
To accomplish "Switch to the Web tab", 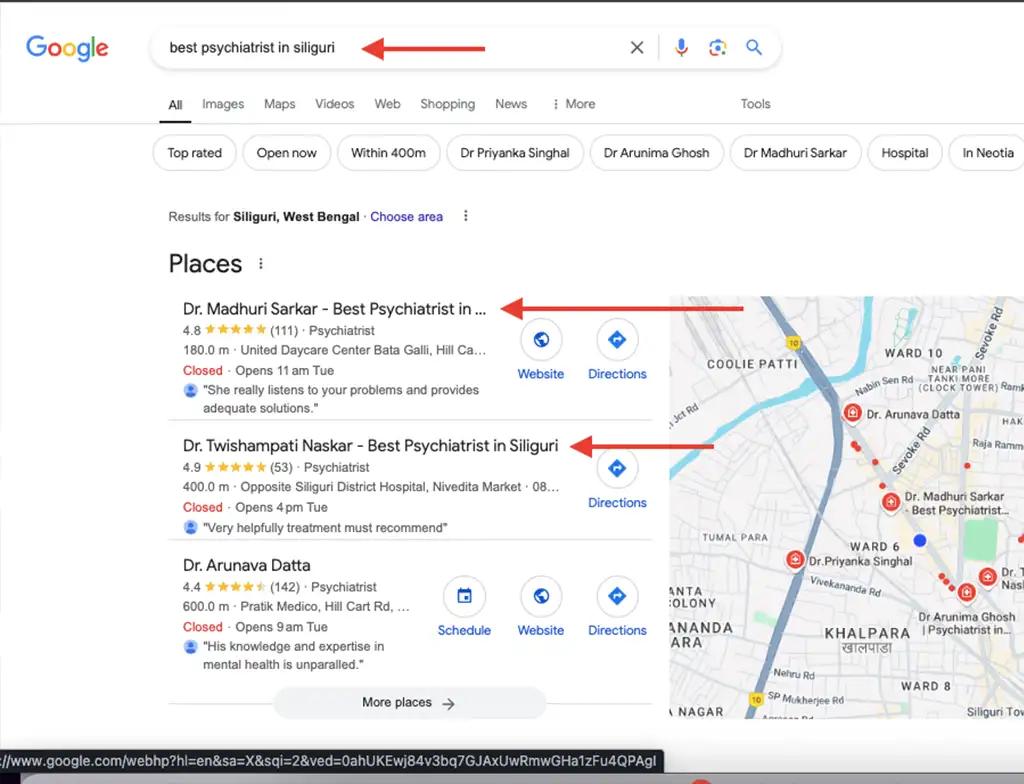I will point(387,104).
